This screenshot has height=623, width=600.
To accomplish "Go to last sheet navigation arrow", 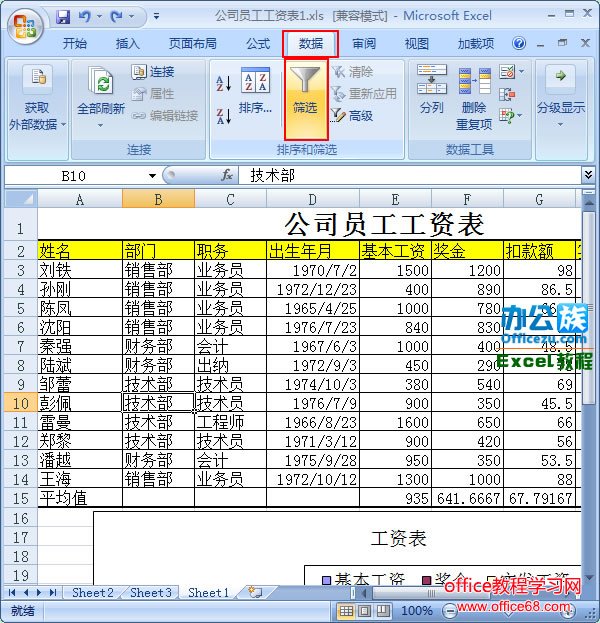I will point(53,592).
